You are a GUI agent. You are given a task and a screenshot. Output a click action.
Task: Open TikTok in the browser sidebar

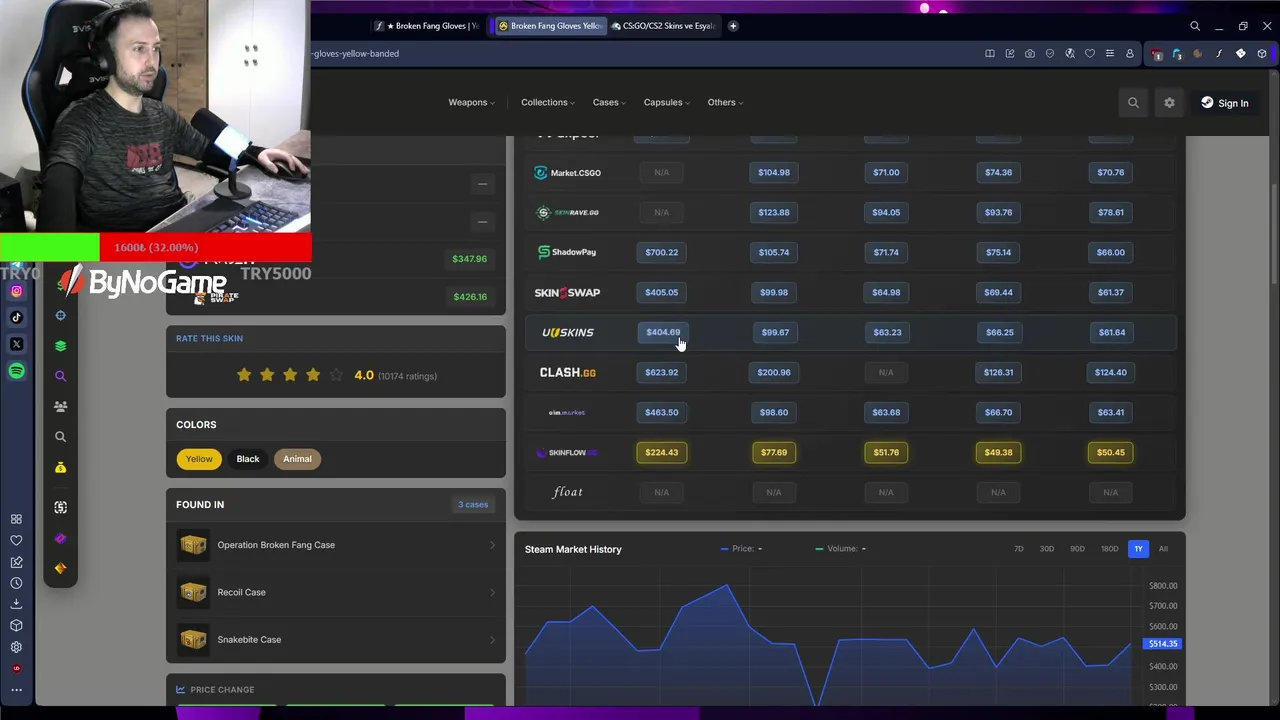[16, 317]
